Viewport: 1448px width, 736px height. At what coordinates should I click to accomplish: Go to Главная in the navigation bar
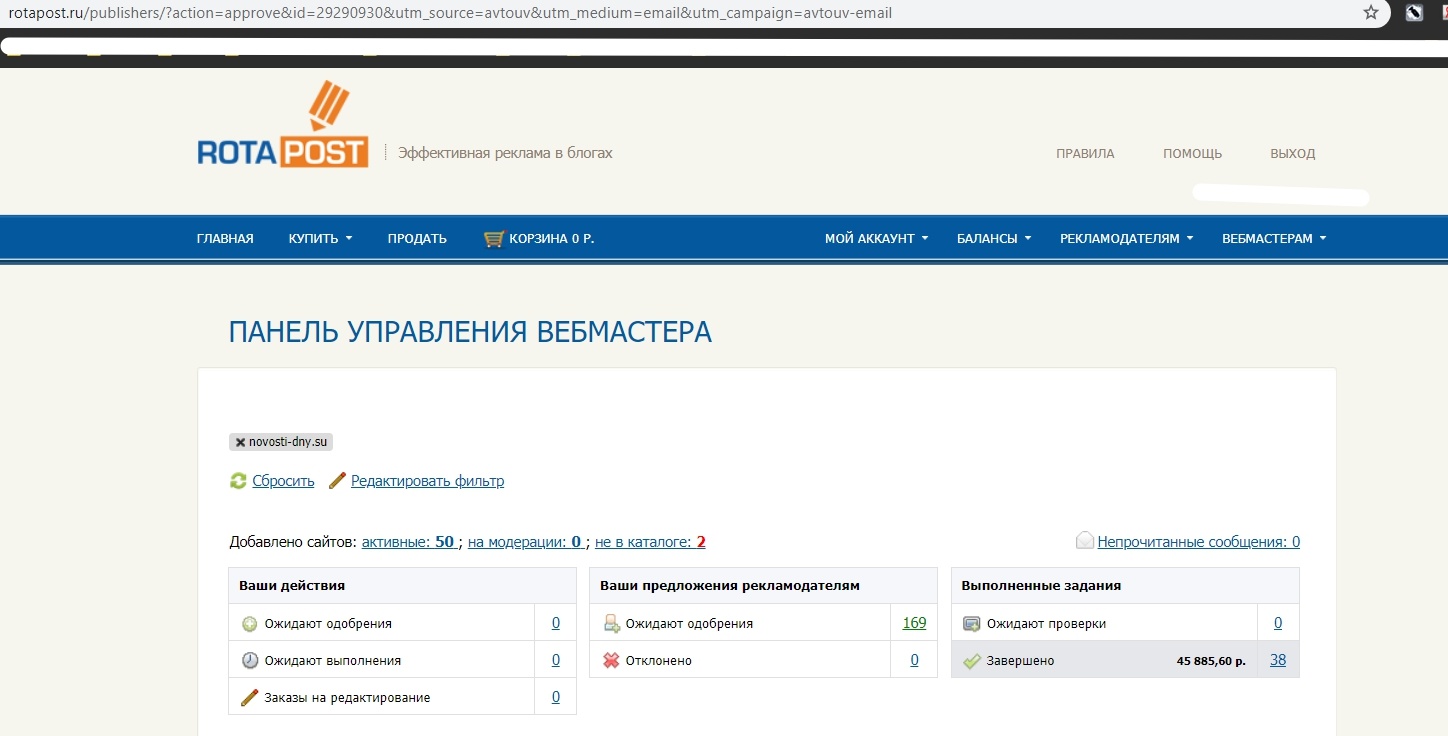click(225, 239)
